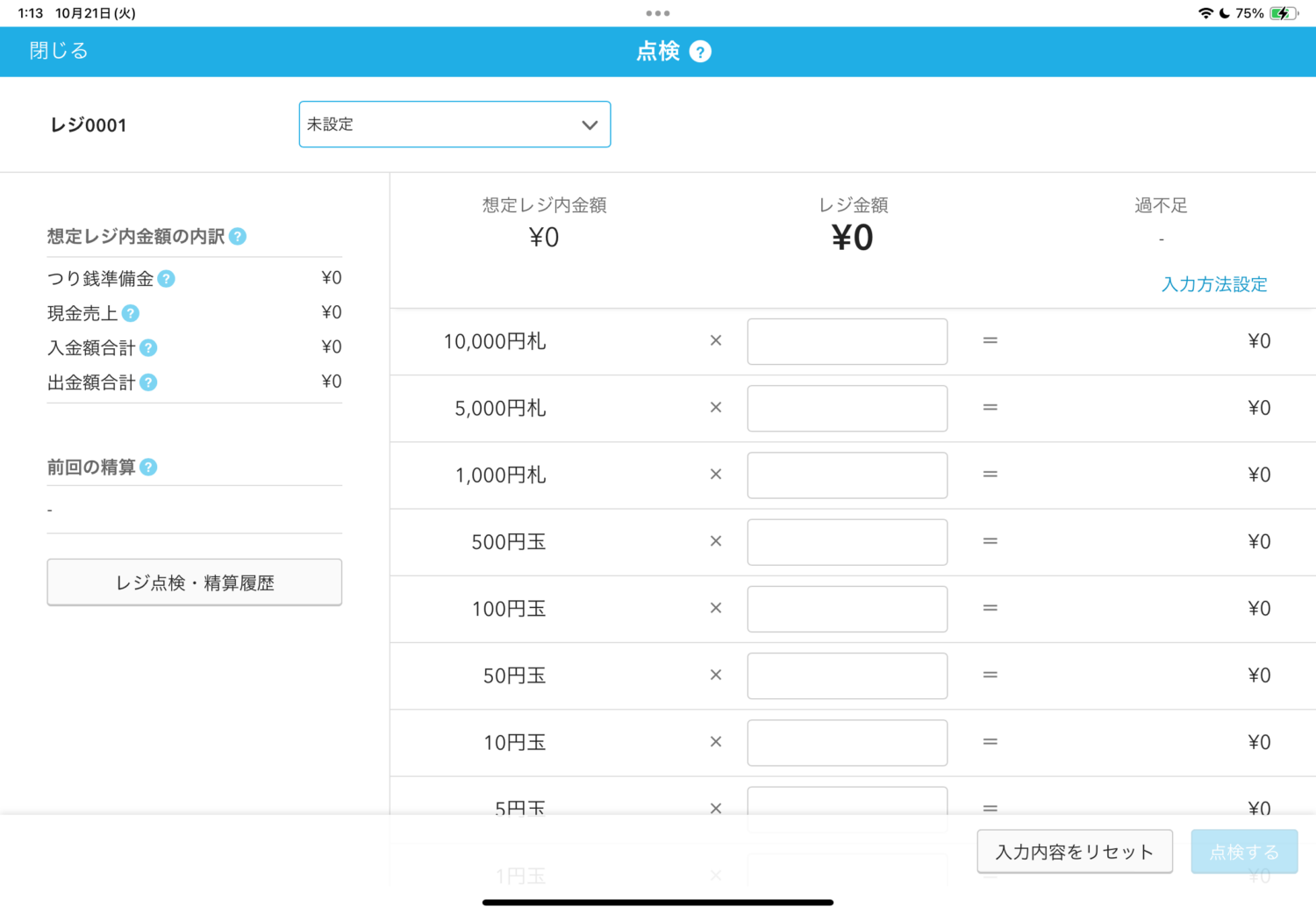Tap the 入金額合計 question mark icon

148,348
